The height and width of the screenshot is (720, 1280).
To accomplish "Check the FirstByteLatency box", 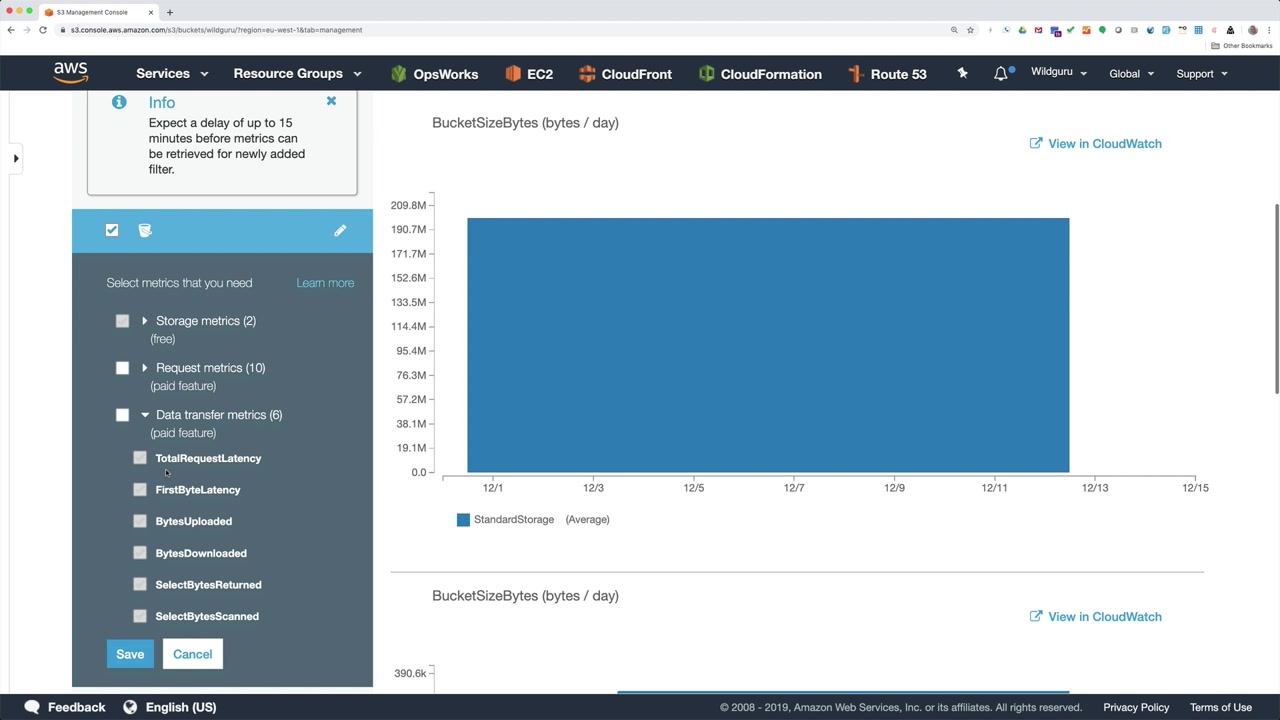I will point(140,490).
